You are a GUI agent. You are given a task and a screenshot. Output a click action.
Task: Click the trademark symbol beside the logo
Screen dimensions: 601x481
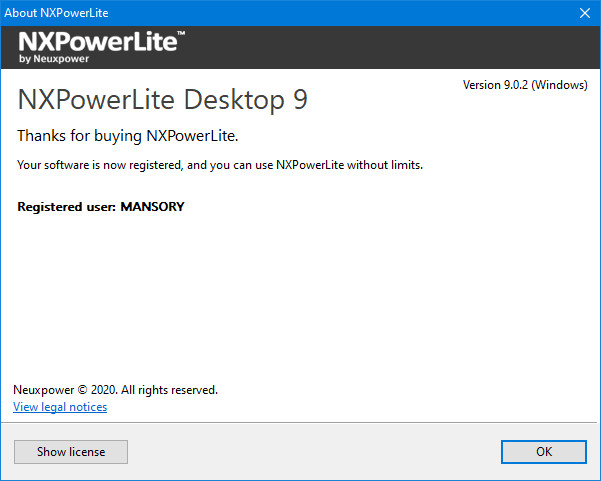(180, 35)
